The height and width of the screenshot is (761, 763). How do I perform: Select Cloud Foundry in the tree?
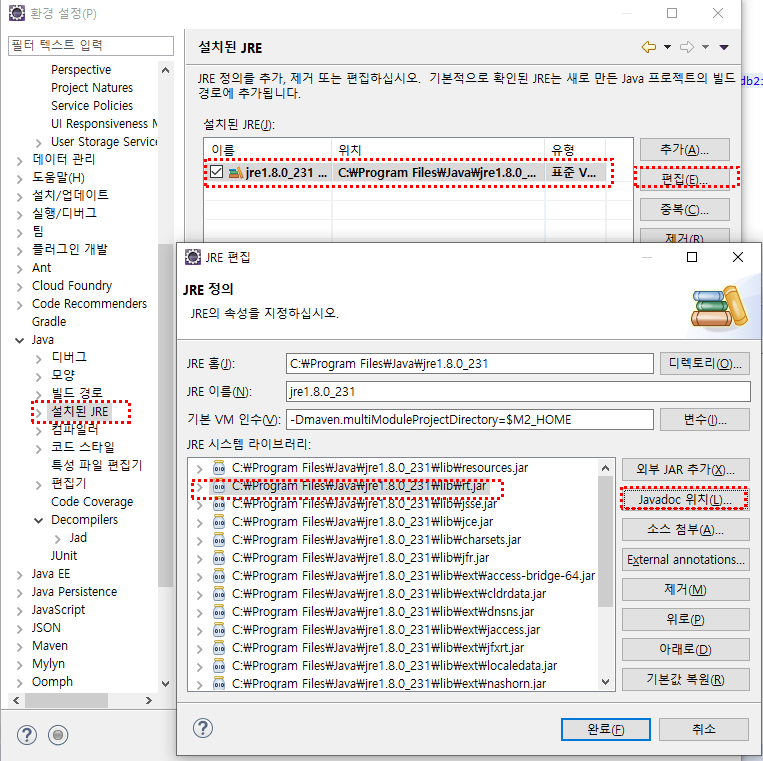[x=72, y=286]
